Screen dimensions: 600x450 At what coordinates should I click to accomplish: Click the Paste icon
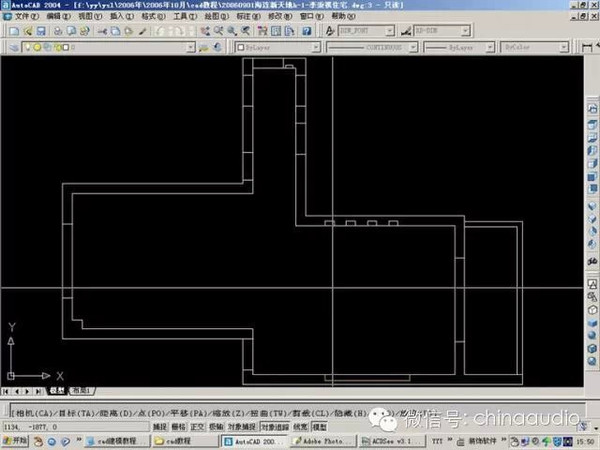tap(129, 31)
